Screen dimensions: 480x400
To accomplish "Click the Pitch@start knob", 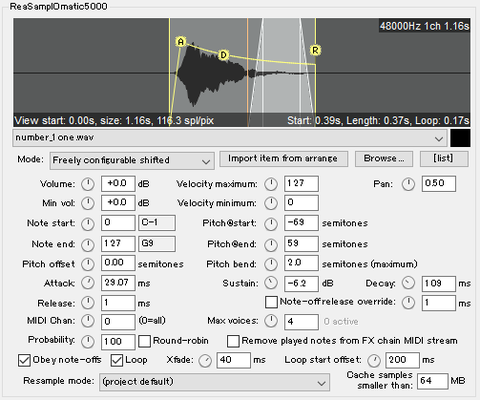I will point(271,224).
